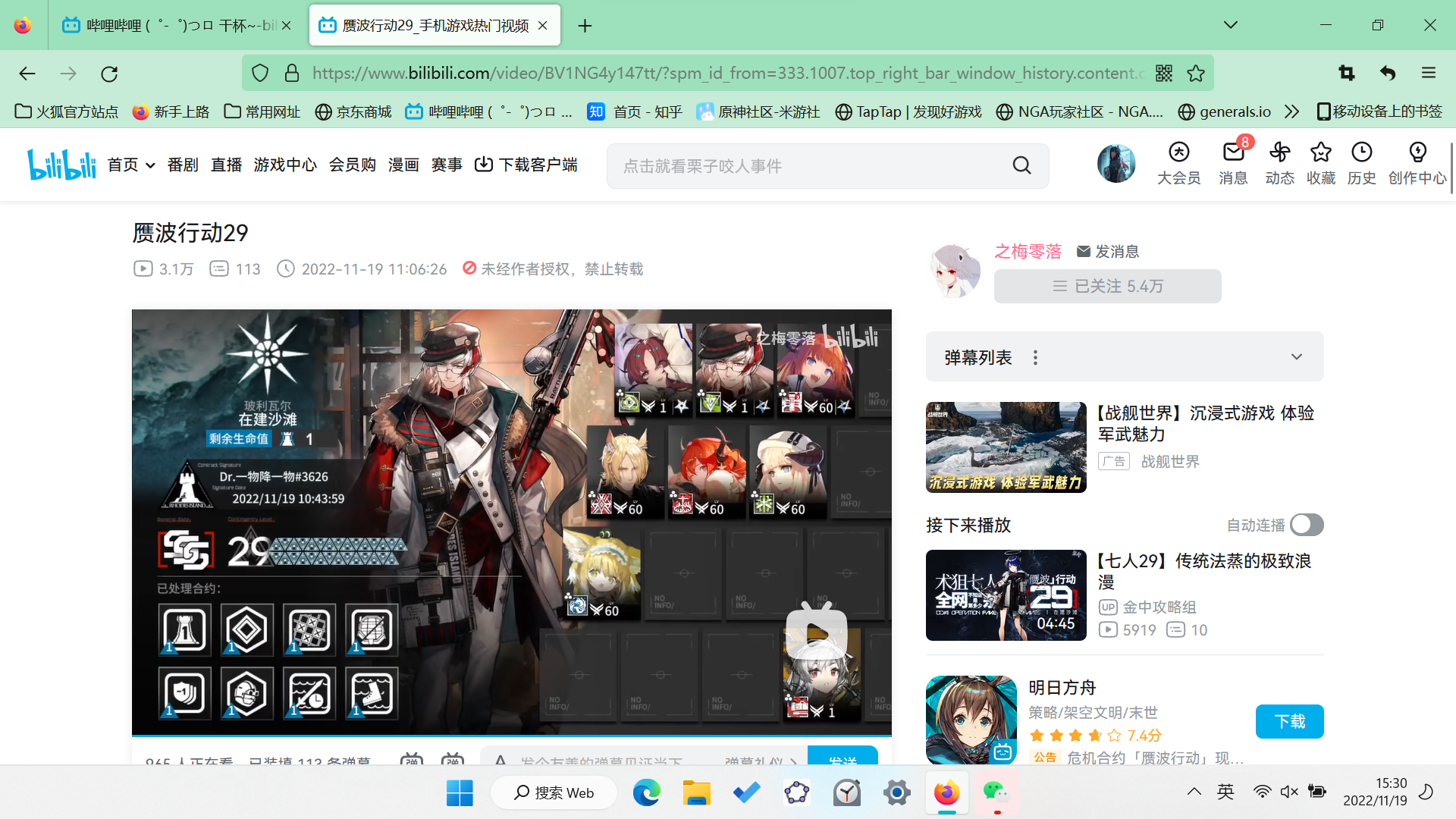The width and height of the screenshot is (1456, 819).
Task: Open the 明日方舟 game icon thumbnail
Action: [971, 720]
